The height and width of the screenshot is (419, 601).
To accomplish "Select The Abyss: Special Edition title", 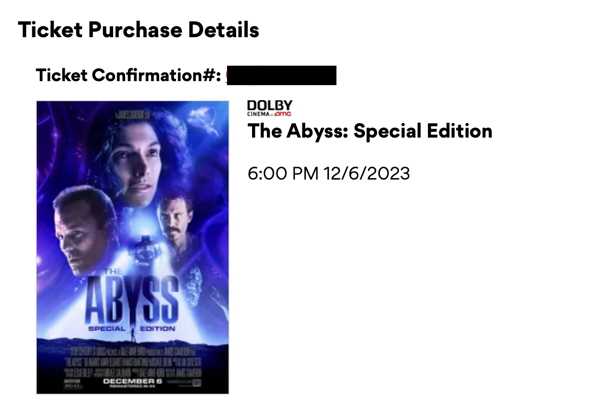I will 370,131.
